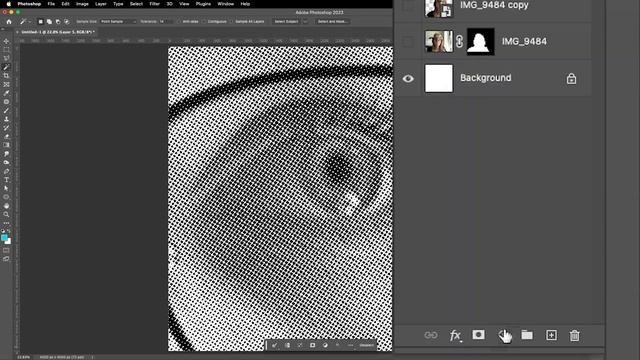This screenshot has width=640, height=360.
Task: Select the Spot Healing Brush tool
Action: (x=6, y=102)
